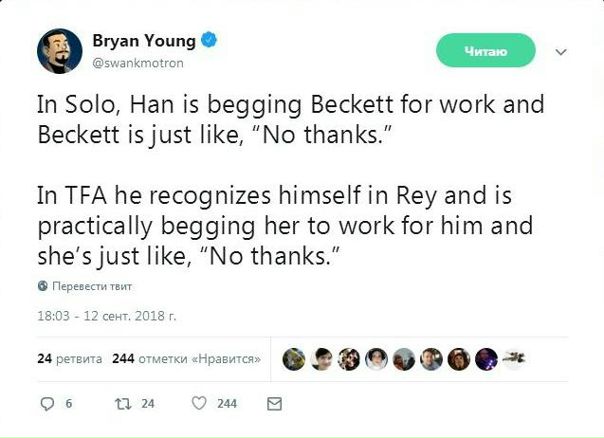Click the third avatar in likers row
This screenshot has height=438, width=604.
349,359
